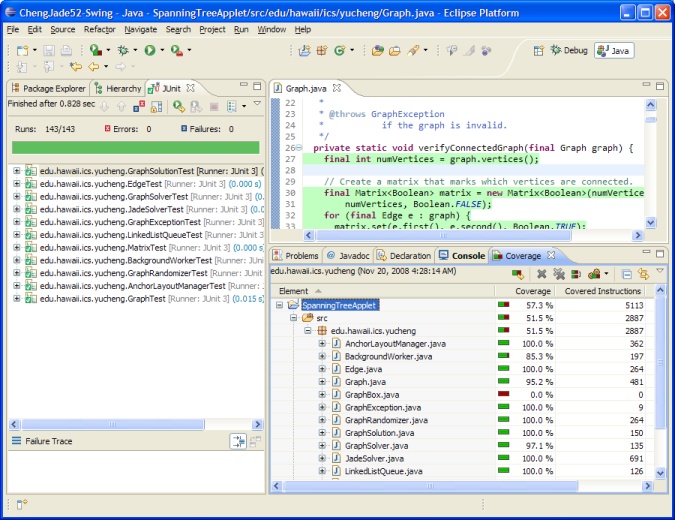
Task: Collapse the SpanningTreeApplet coverage node
Action: (x=279, y=305)
